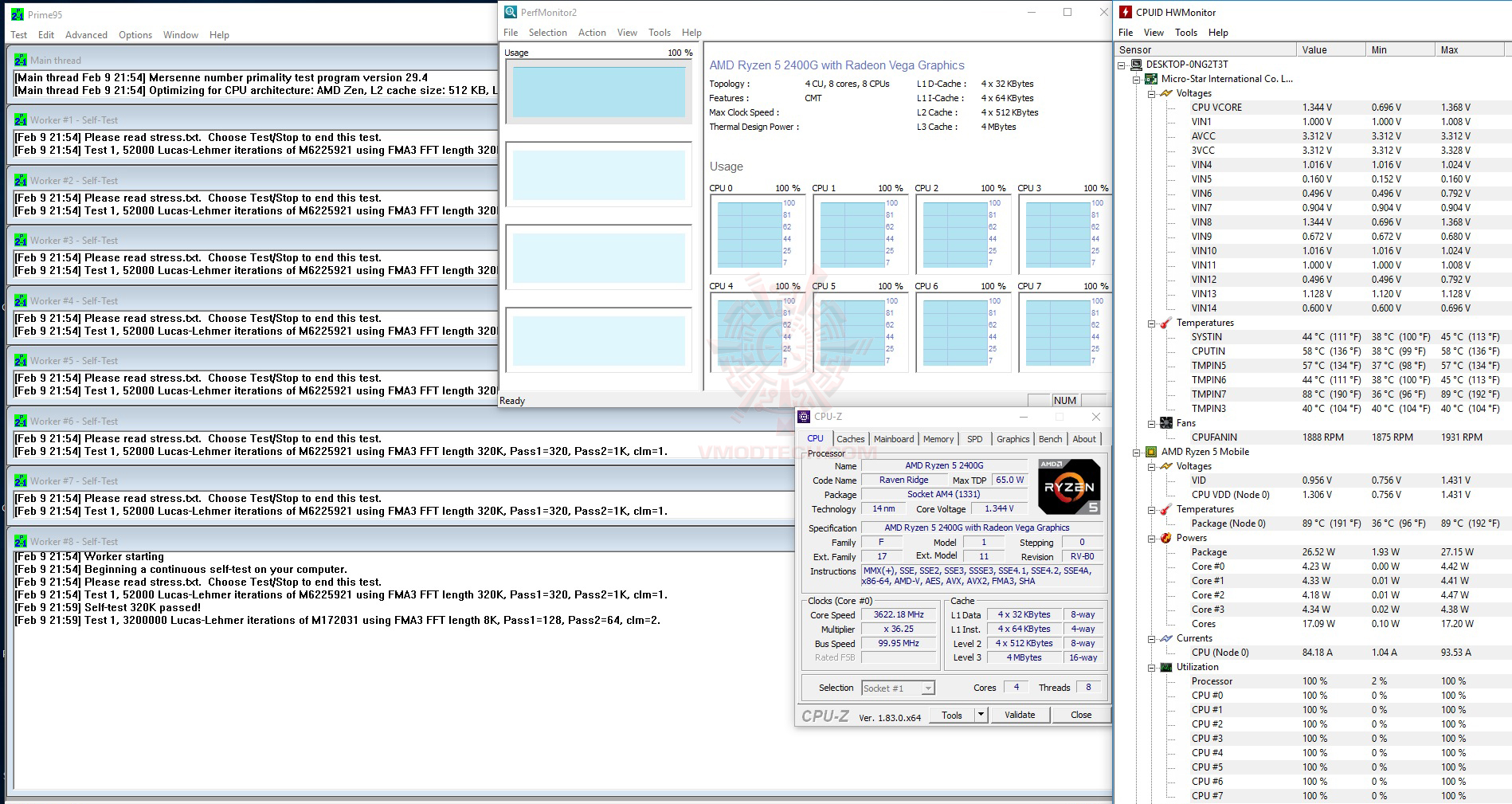Screen dimensions: 1512x804
Task: Open the Action menu in PerfMonitor2
Action: [592, 33]
